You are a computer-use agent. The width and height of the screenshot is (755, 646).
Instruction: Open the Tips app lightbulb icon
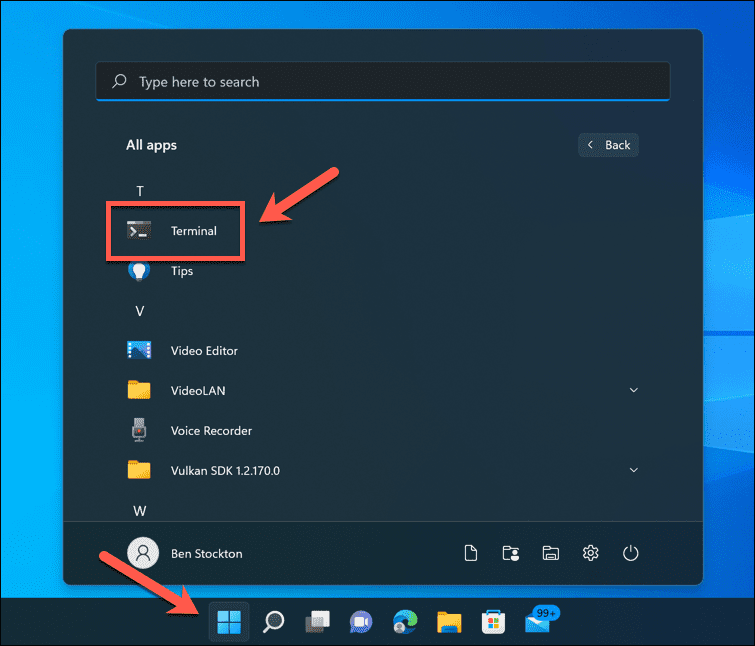pos(139,271)
